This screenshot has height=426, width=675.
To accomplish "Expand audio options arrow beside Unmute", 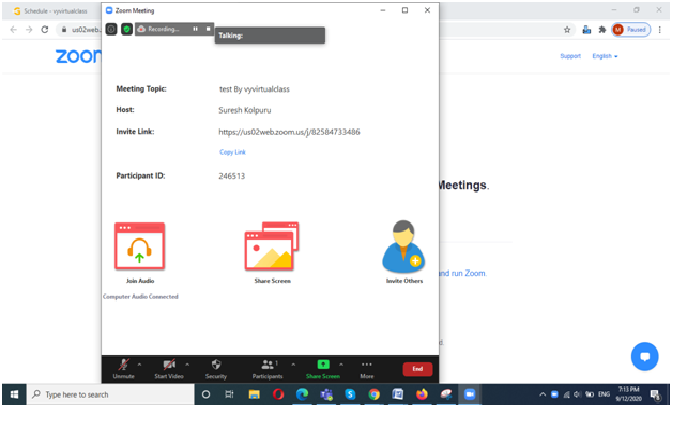I will pyautogui.click(x=139, y=364).
